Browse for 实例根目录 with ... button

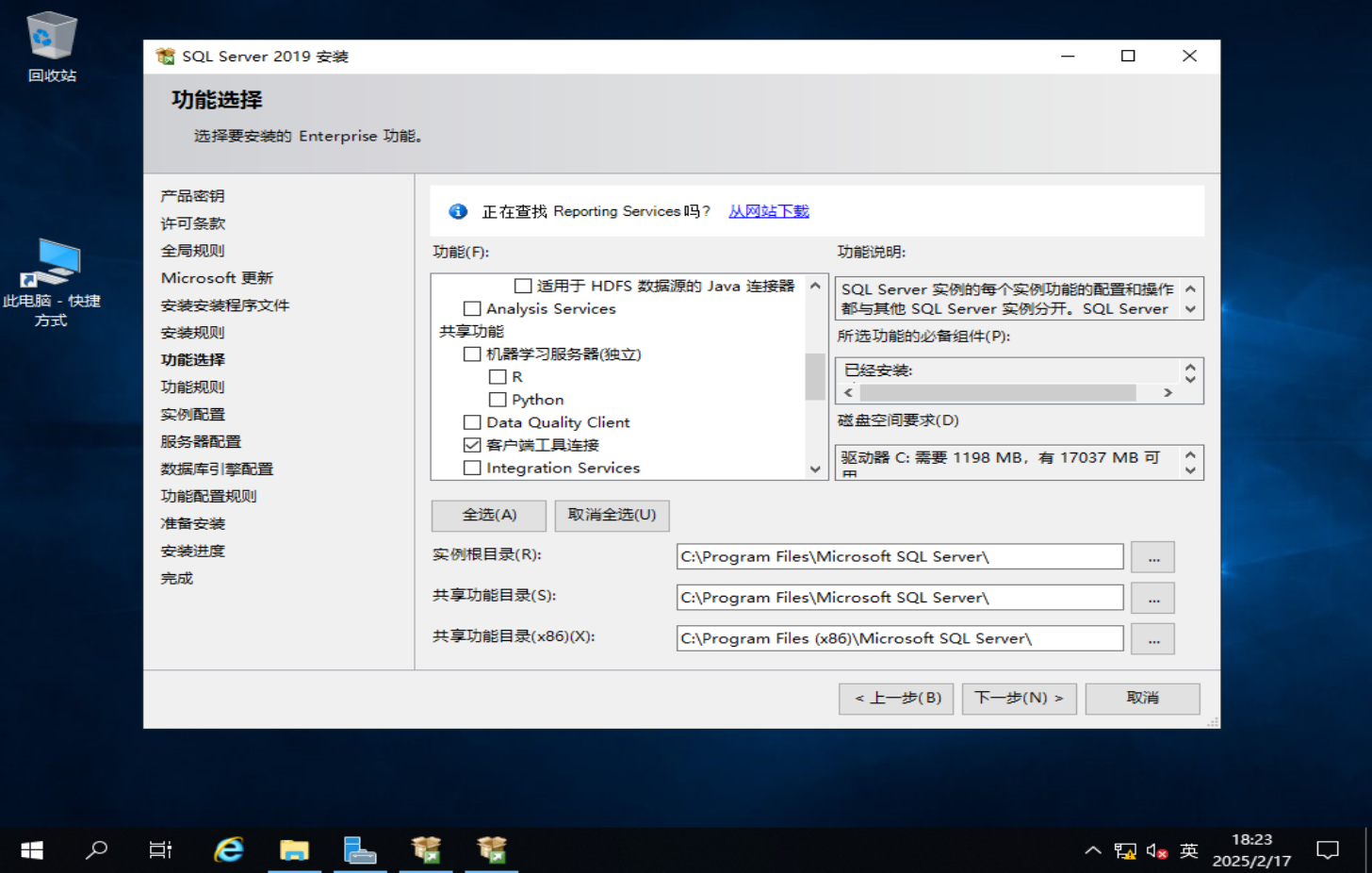point(1153,557)
